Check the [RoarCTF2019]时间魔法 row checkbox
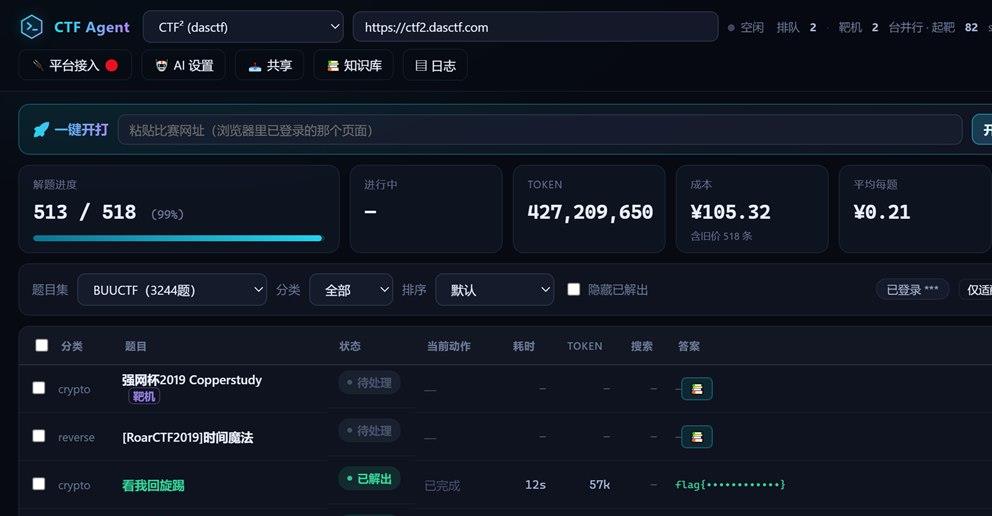The image size is (992, 516). pyautogui.click(x=39, y=436)
